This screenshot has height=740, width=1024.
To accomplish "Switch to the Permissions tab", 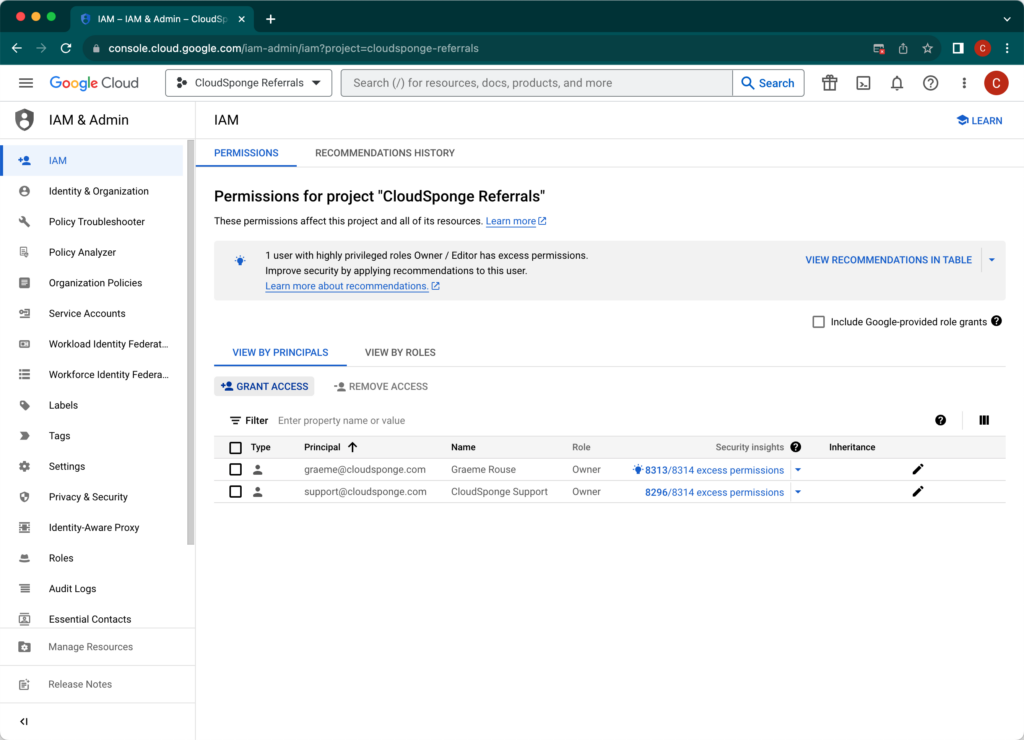I will tap(246, 153).
